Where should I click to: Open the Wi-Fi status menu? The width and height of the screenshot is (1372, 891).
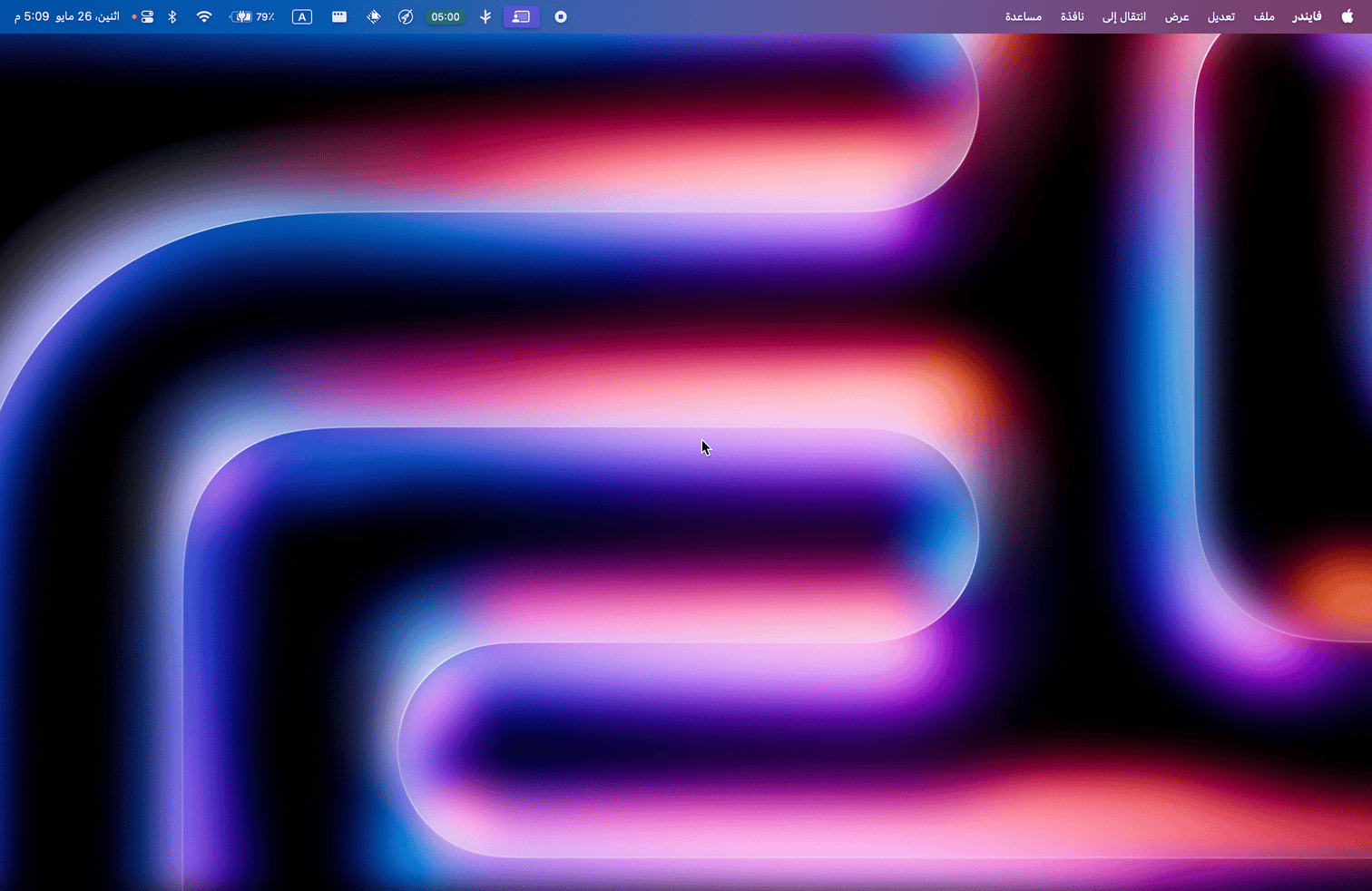[204, 16]
